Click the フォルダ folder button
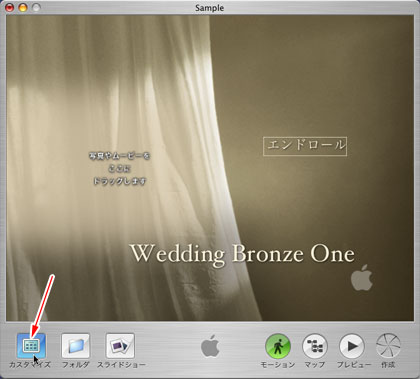Image resolution: width=420 pixels, height=379 pixels. click(x=76, y=346)
